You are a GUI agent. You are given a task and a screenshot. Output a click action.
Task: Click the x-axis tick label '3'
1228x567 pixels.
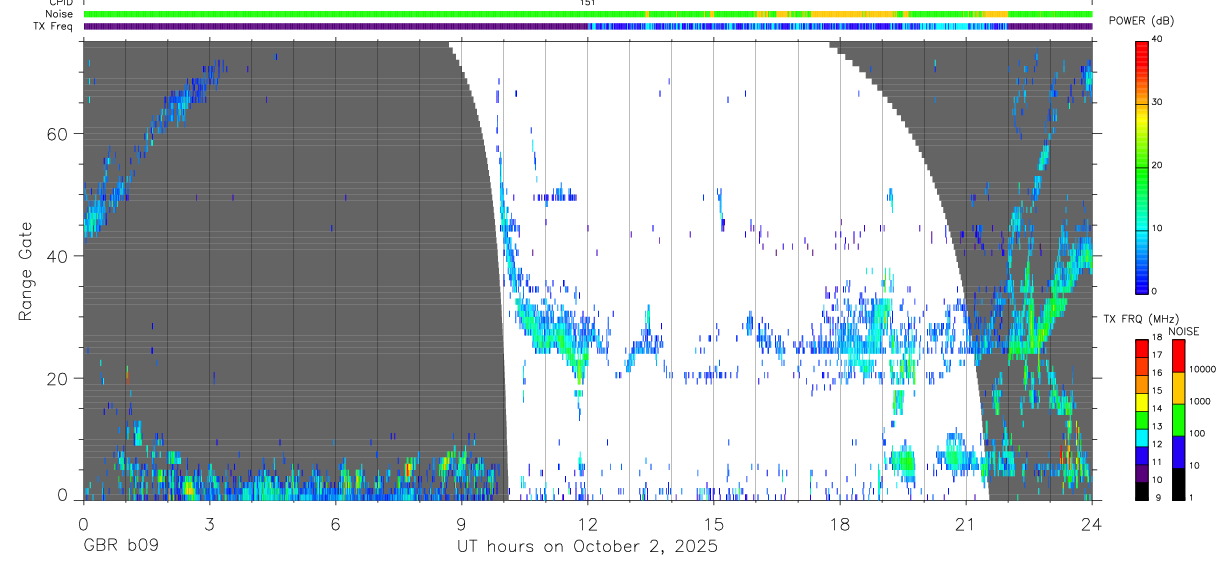[209, 523]
